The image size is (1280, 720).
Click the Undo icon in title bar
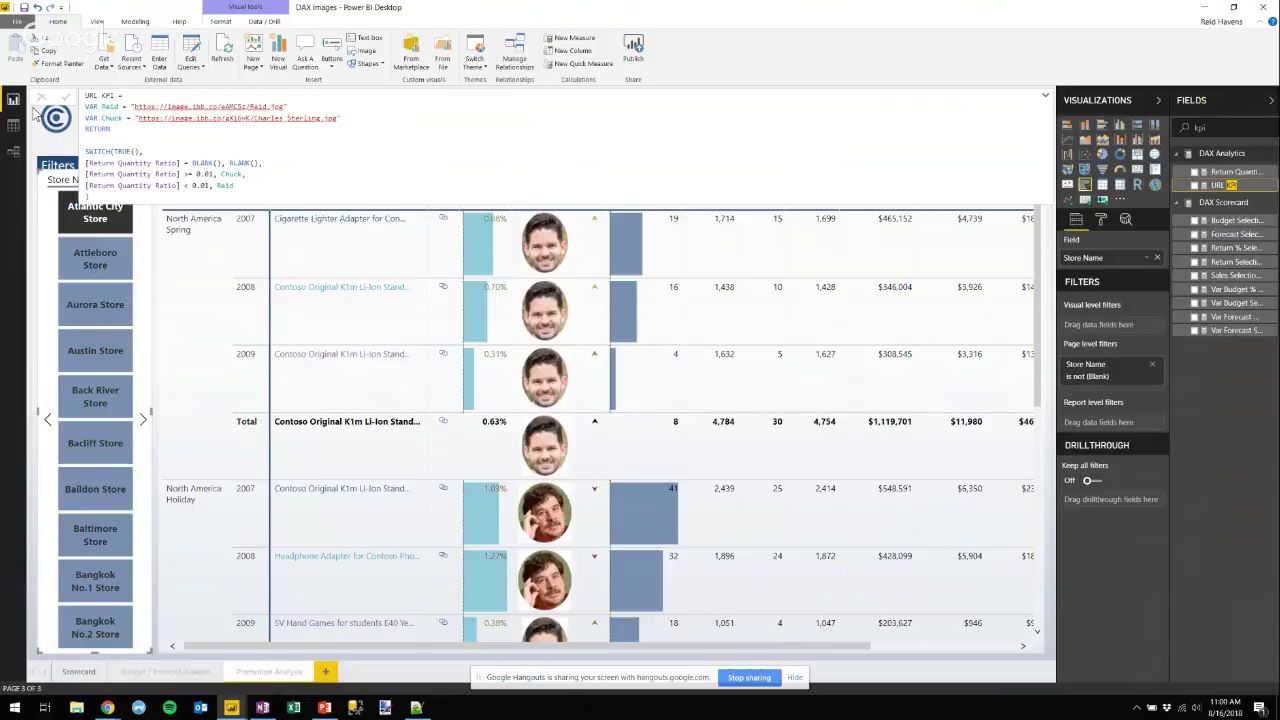coord(37,7)
